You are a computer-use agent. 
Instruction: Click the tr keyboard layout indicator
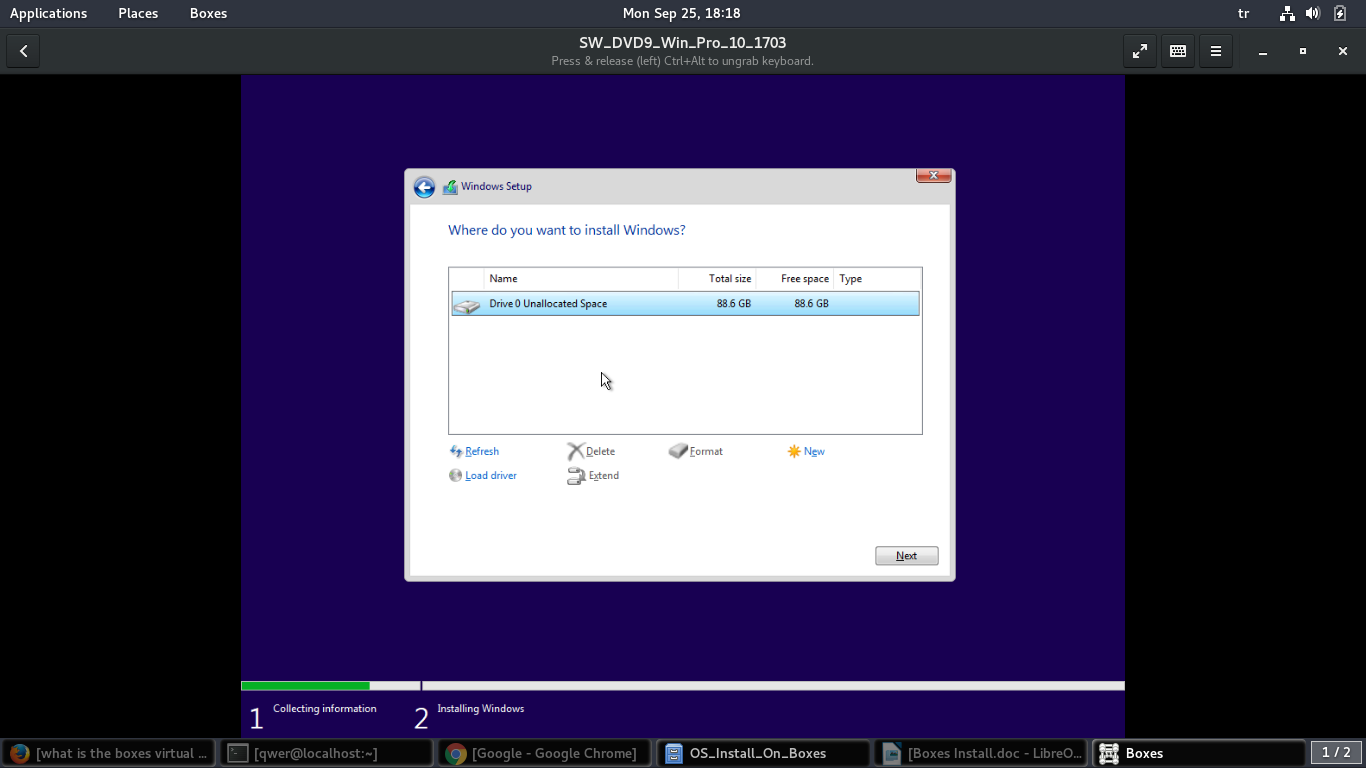pyautogui.click(x=1244, y=13)
